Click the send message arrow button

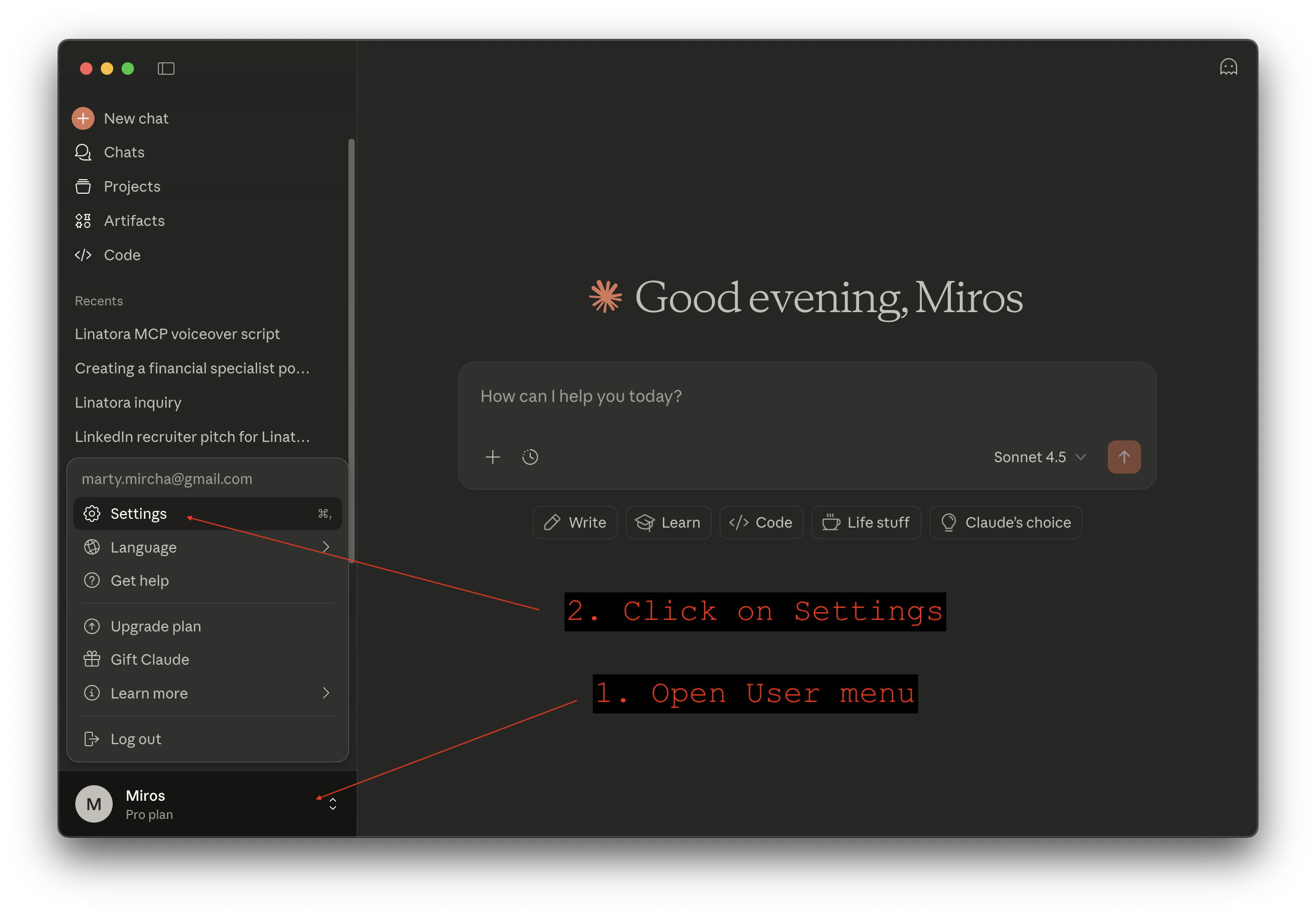coord(1123,456)
